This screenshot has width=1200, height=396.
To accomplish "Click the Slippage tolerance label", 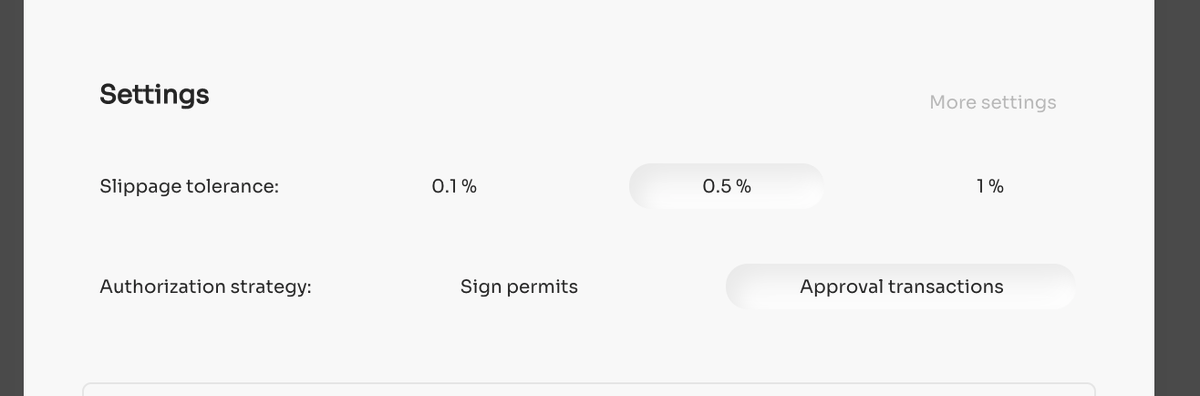I will tap(189, 187).
